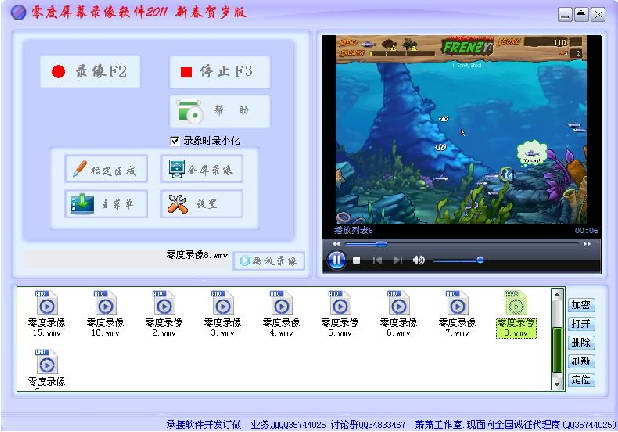Select file 零度录像6.wmv
618x432 pixels.
coord(398,314)
